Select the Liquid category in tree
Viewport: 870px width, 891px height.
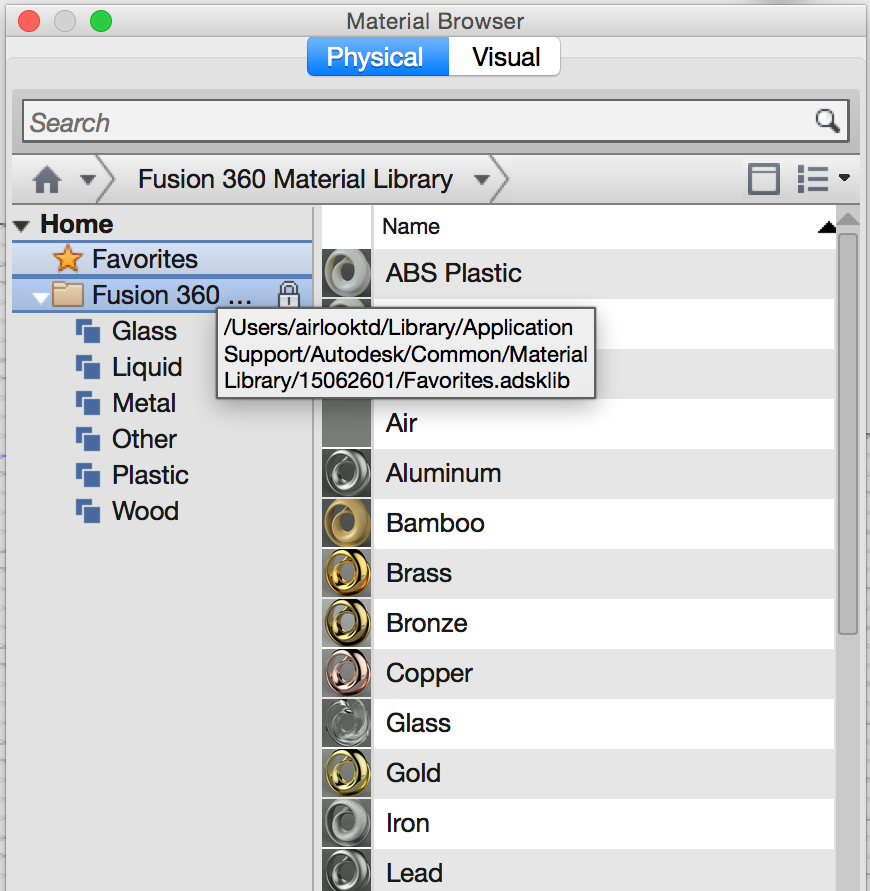click(x=147, y=367)
